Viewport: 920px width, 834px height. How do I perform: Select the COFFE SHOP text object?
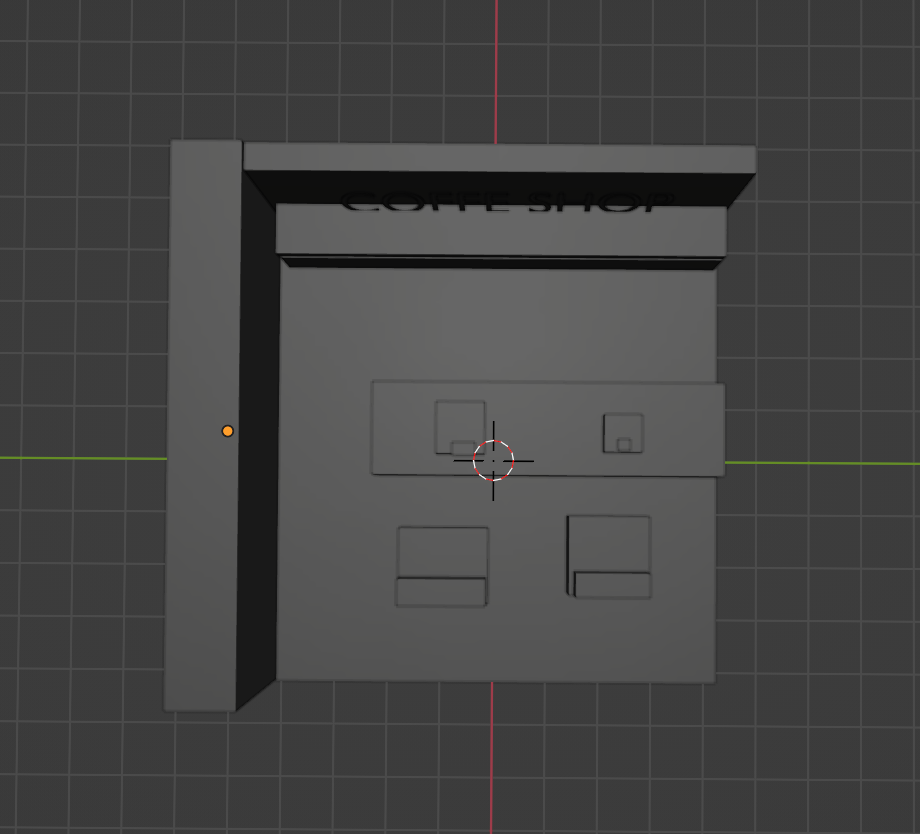(508, 202)
